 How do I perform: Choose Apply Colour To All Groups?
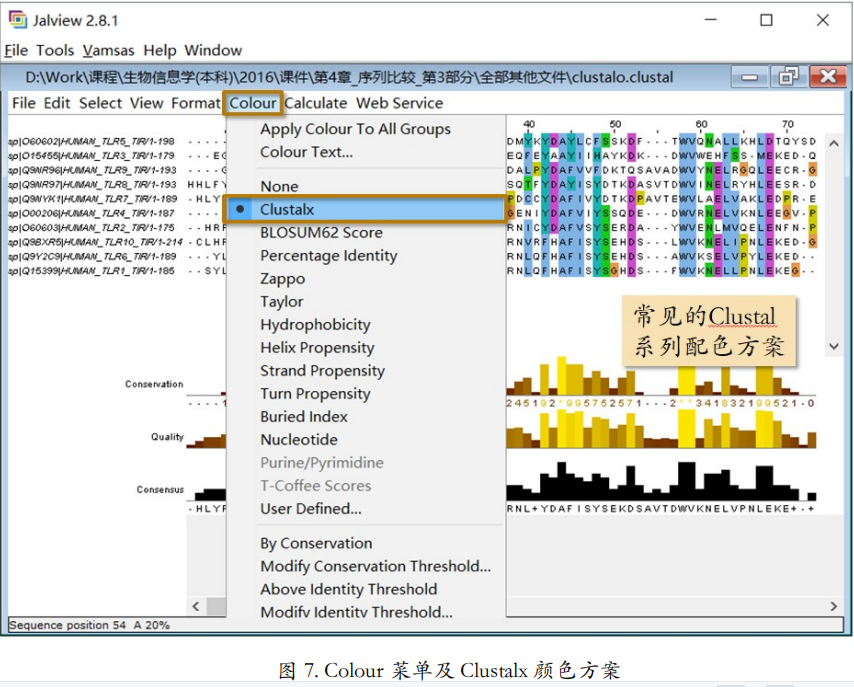click(x=366, y=129)
